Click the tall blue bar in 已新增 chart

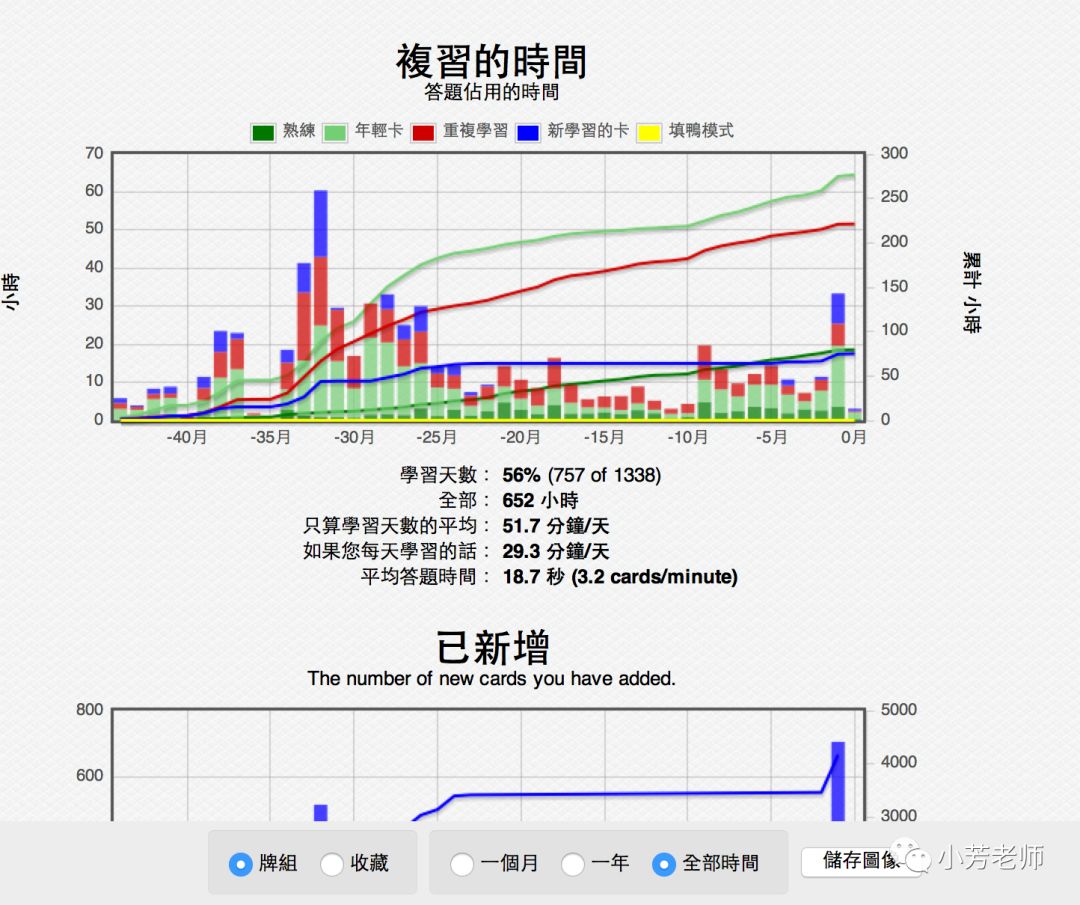(838, 781)
